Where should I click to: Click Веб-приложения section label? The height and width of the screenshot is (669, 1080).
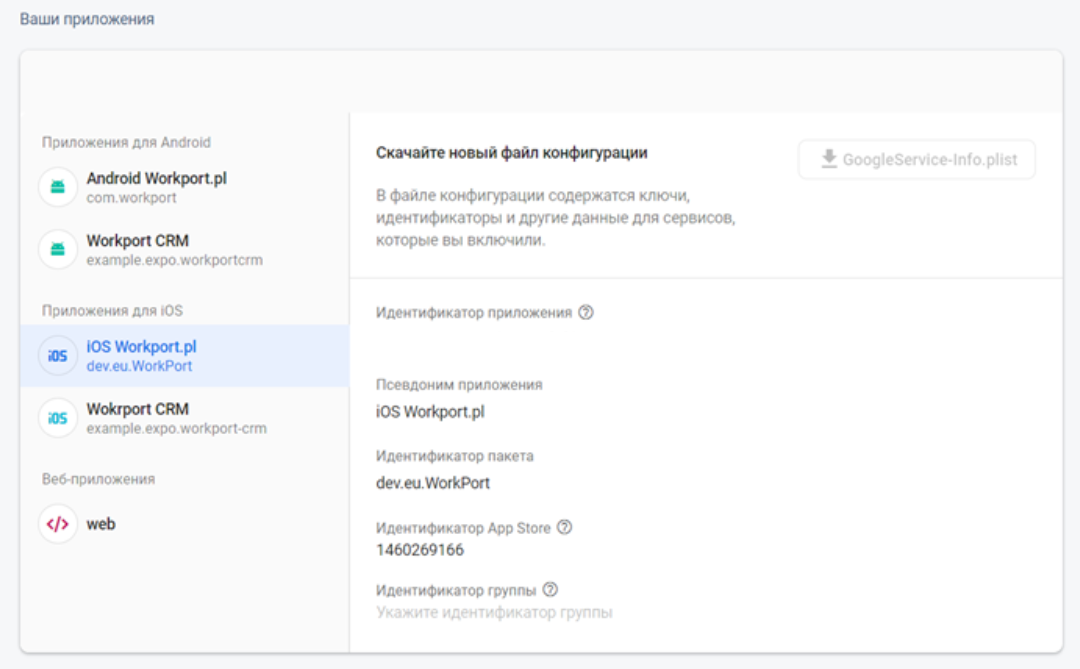pyautogui.click(x=98, y=479)
